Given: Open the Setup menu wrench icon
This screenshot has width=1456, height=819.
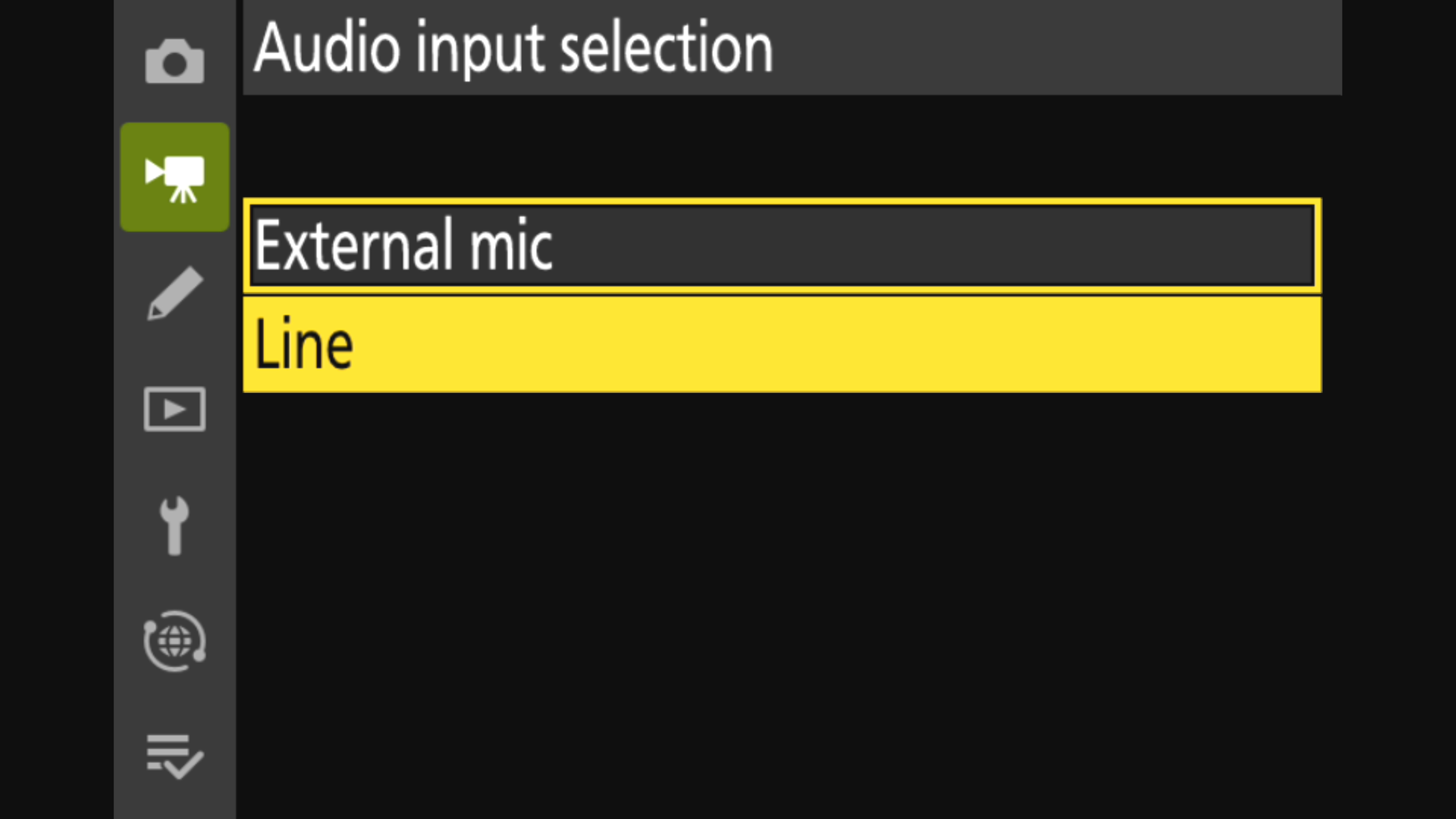Looking at the screenshot, I should (x=174, y=526).
